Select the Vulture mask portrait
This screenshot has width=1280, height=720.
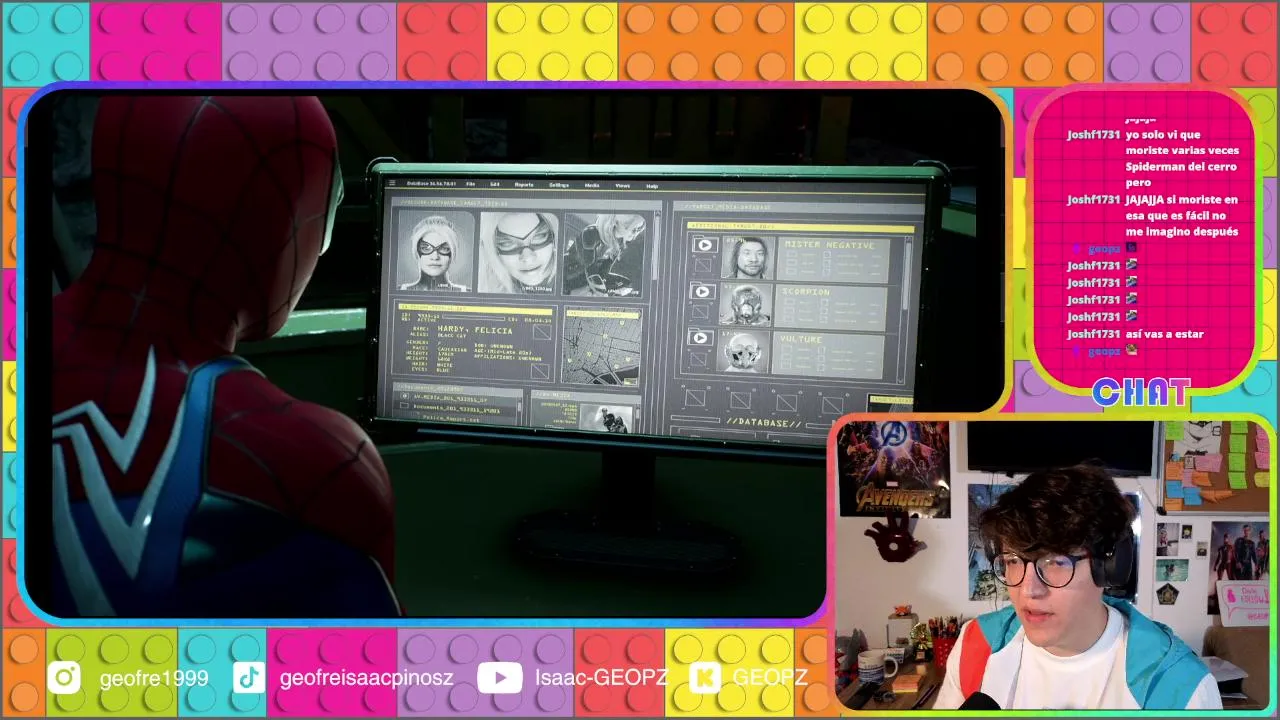[x=744, y=351]
